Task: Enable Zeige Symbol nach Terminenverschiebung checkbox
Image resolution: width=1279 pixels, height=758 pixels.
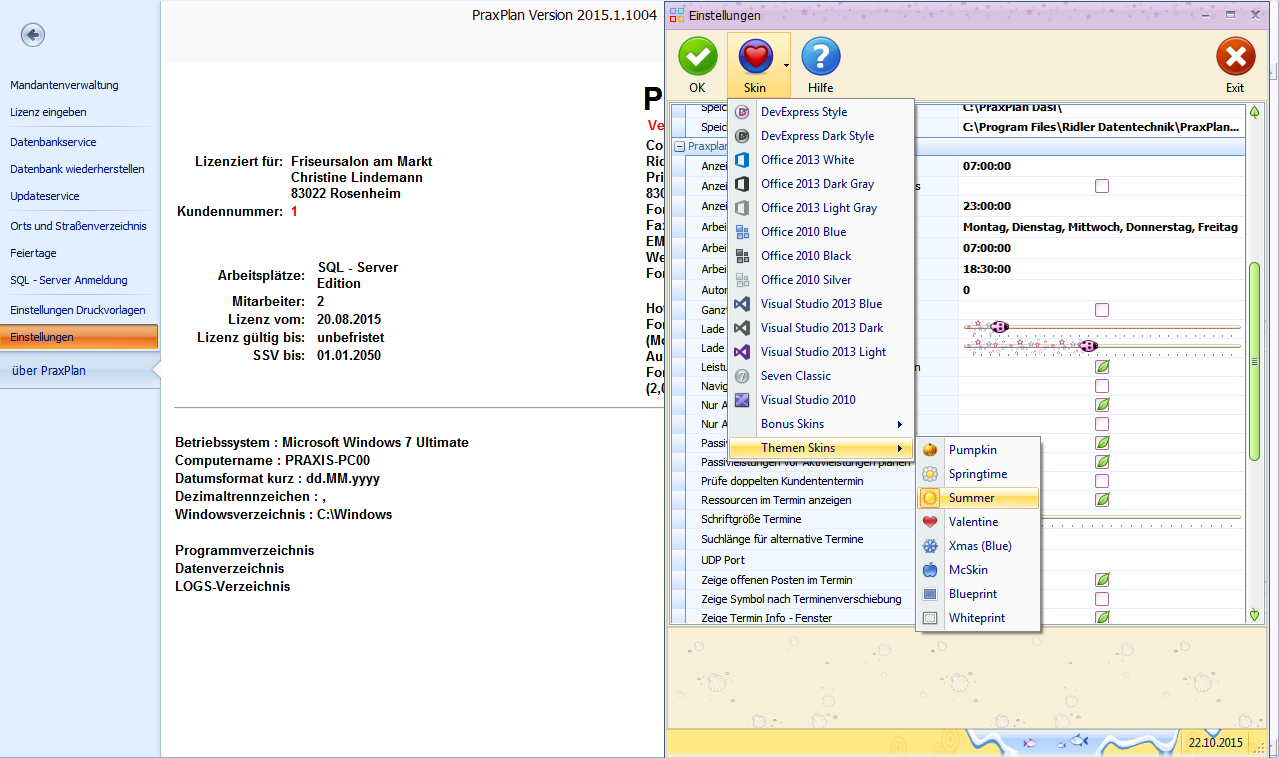Action: point(1102,599)
